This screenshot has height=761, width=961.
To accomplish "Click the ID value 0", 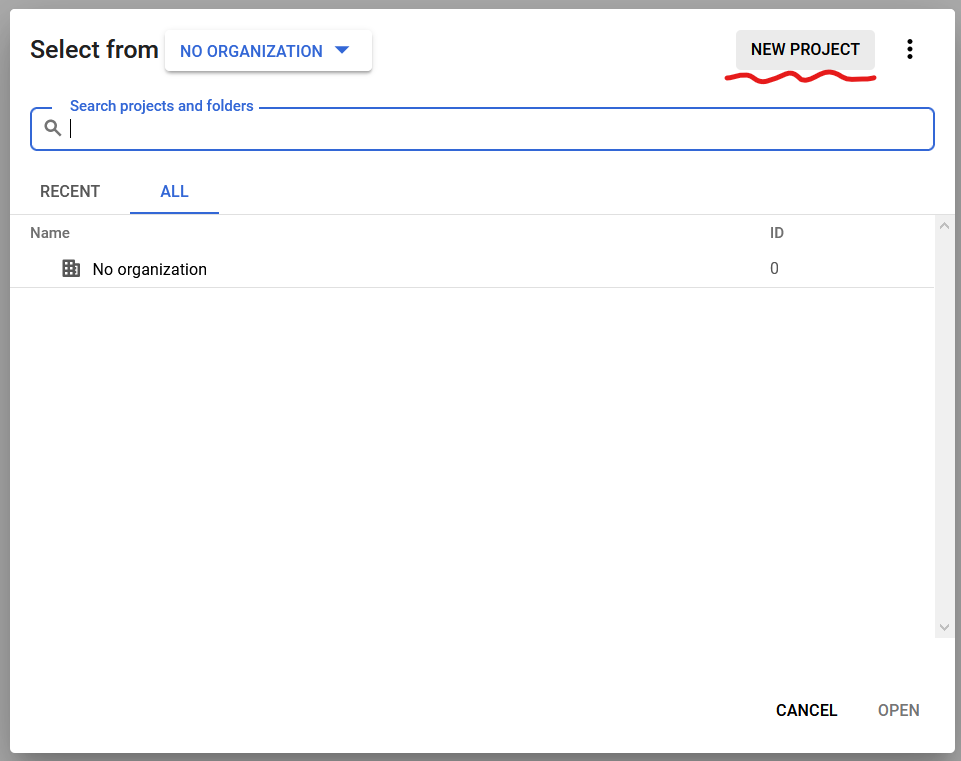I will (774, 268).
